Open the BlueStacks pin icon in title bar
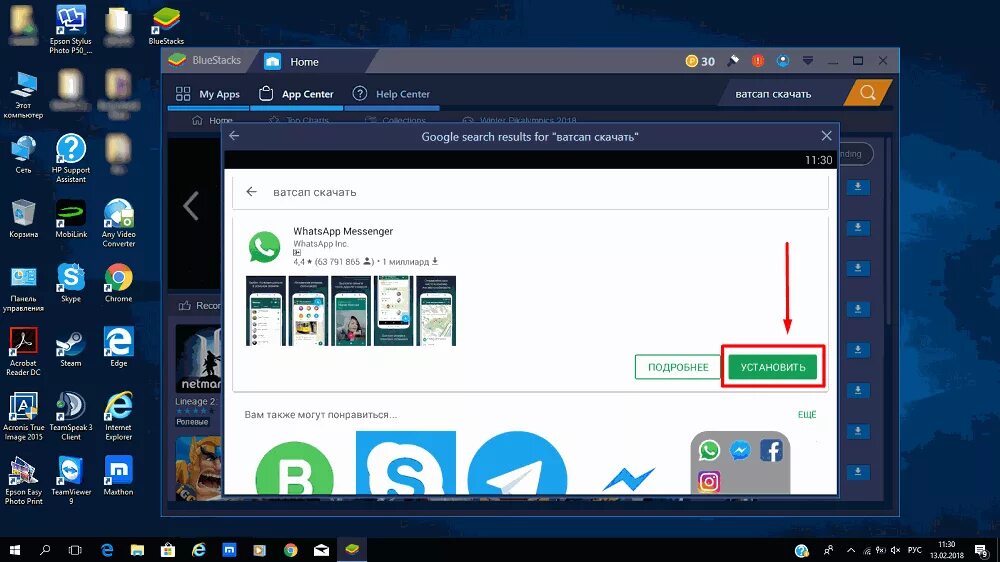The height and width of the screenshot is (562, 1000). [x=733, y=61]
